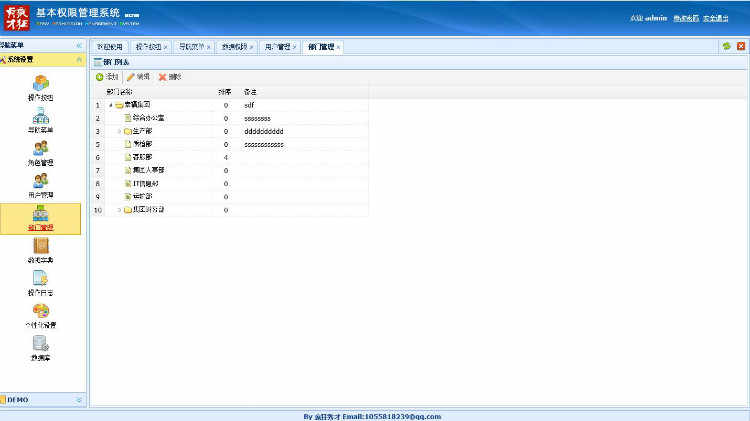Screen dimensions: 750x421
Task: Click the 修改密码 link in the header
Action: click(x=686, y=18)
